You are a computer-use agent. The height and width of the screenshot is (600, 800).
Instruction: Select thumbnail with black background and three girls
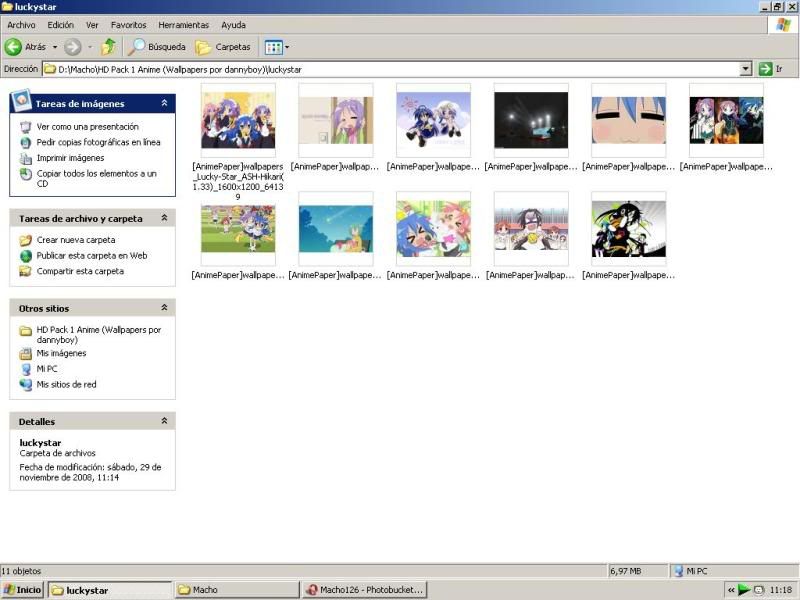(x=727, y=120)
